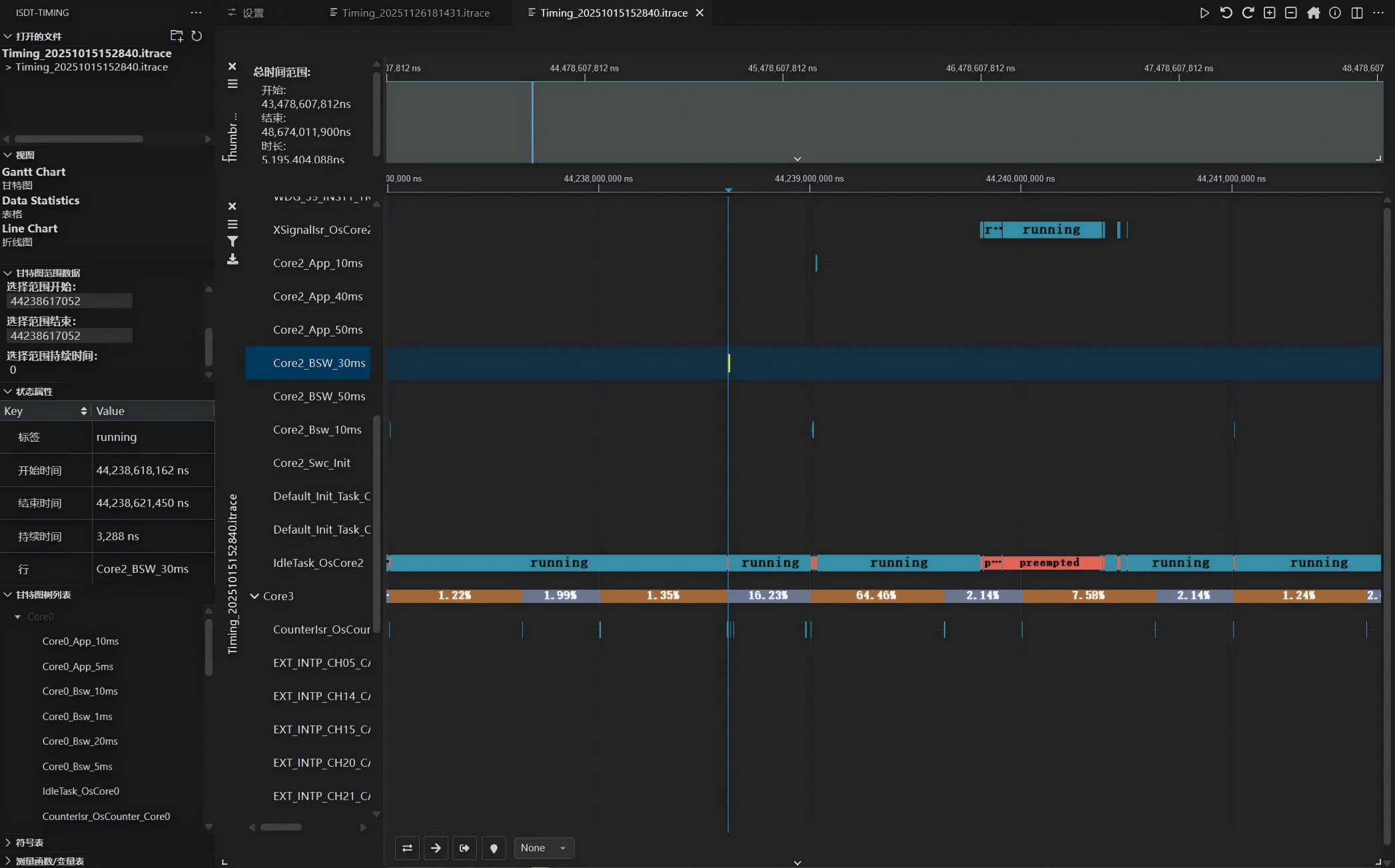Expand the 符号表 section
This screenshot has width=1395, height=868.
(29, 843)
